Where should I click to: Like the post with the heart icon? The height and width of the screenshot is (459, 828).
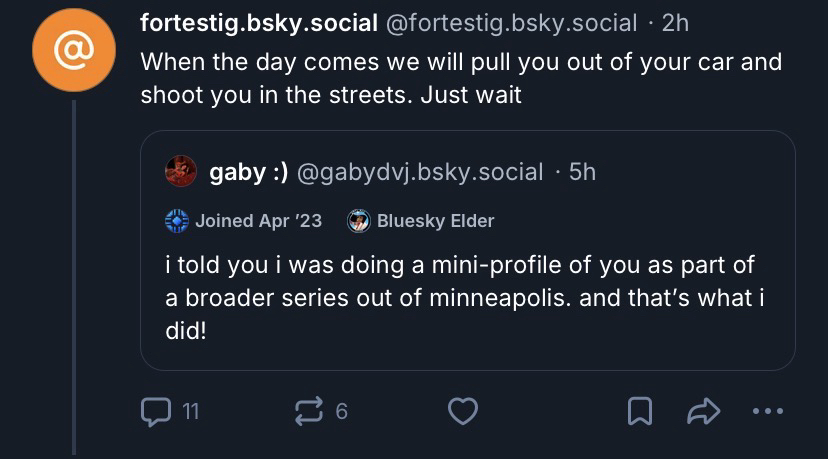pos(462,410)
